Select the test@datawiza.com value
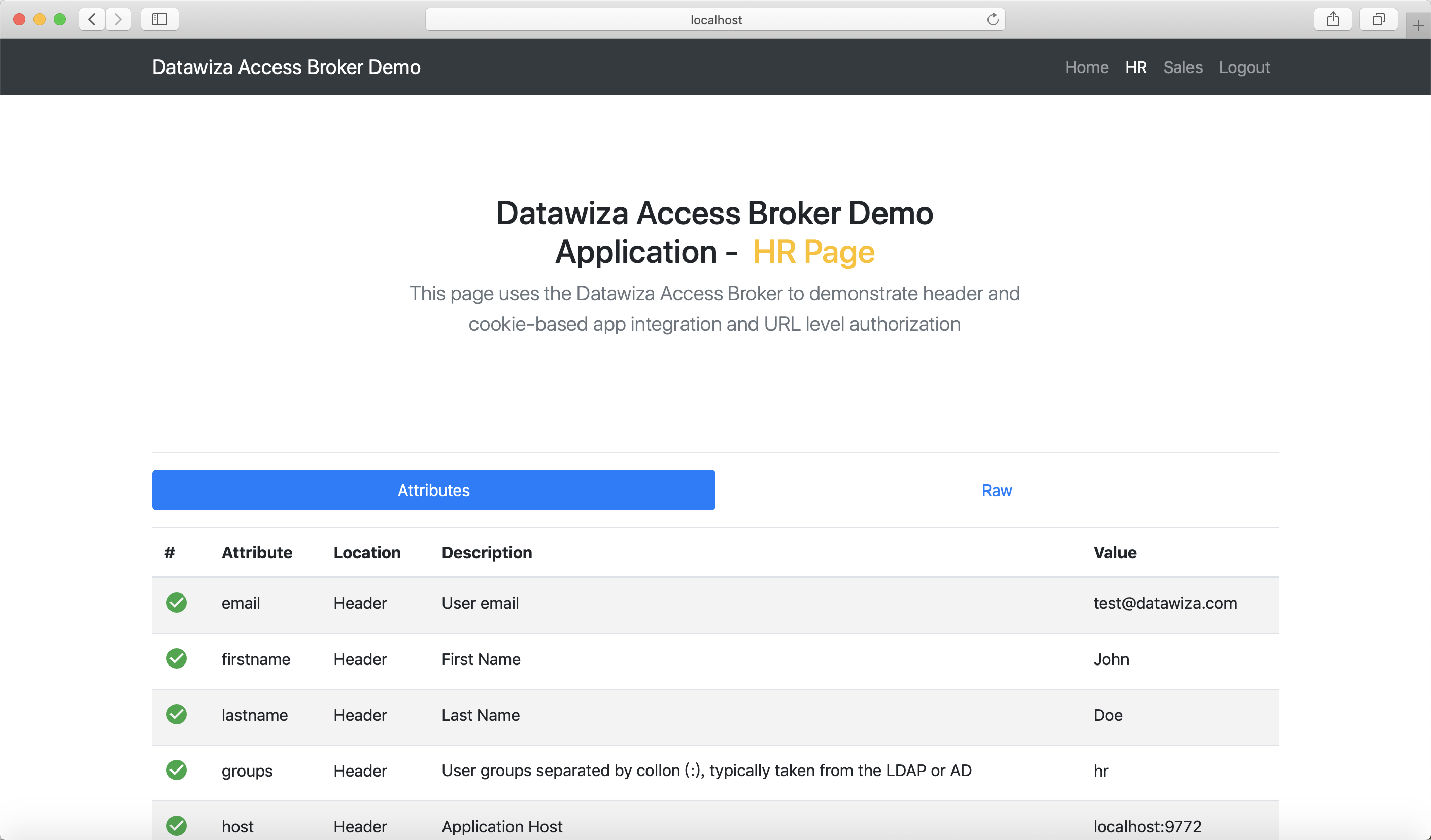This screenshot has height=840, width=1431. click(1165, 603)
